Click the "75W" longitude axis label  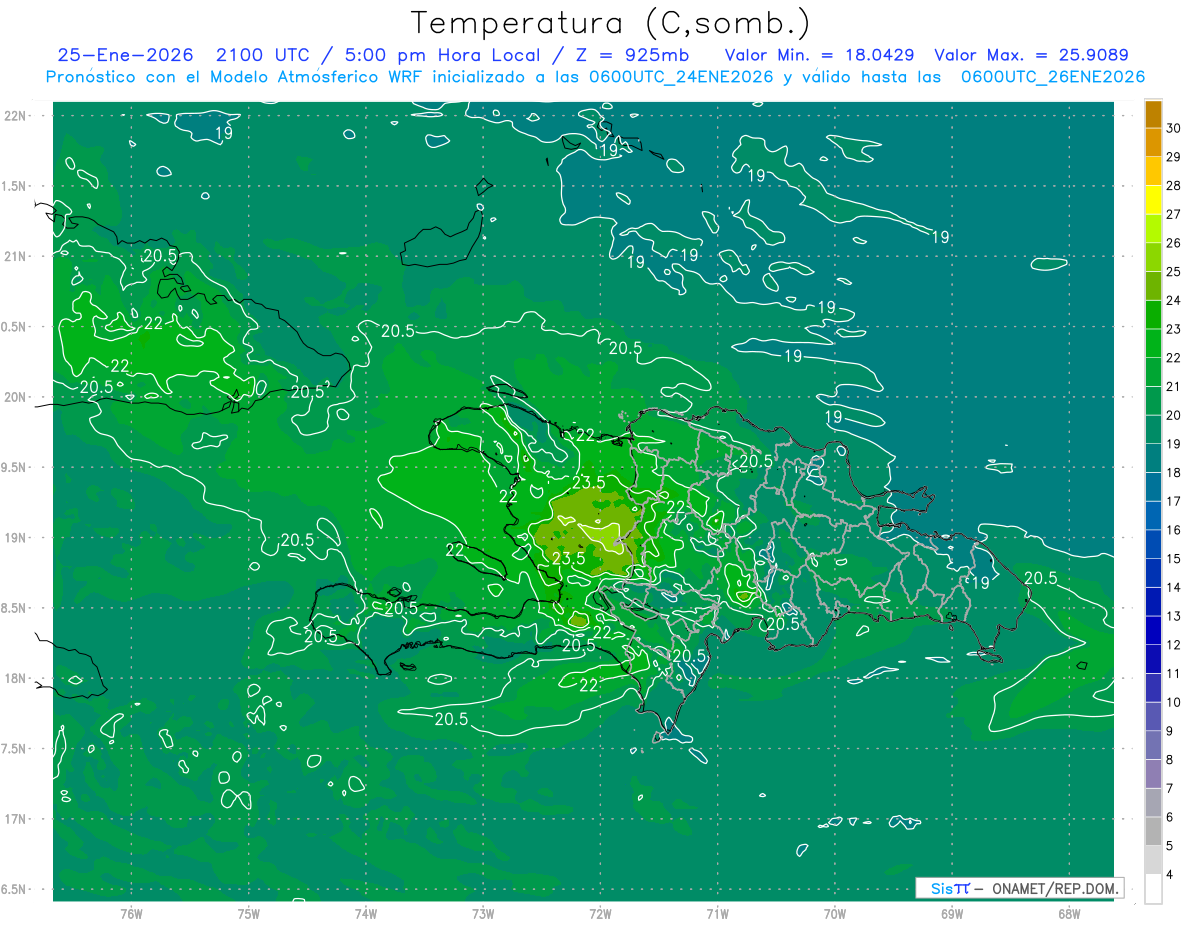coord(248,913)
